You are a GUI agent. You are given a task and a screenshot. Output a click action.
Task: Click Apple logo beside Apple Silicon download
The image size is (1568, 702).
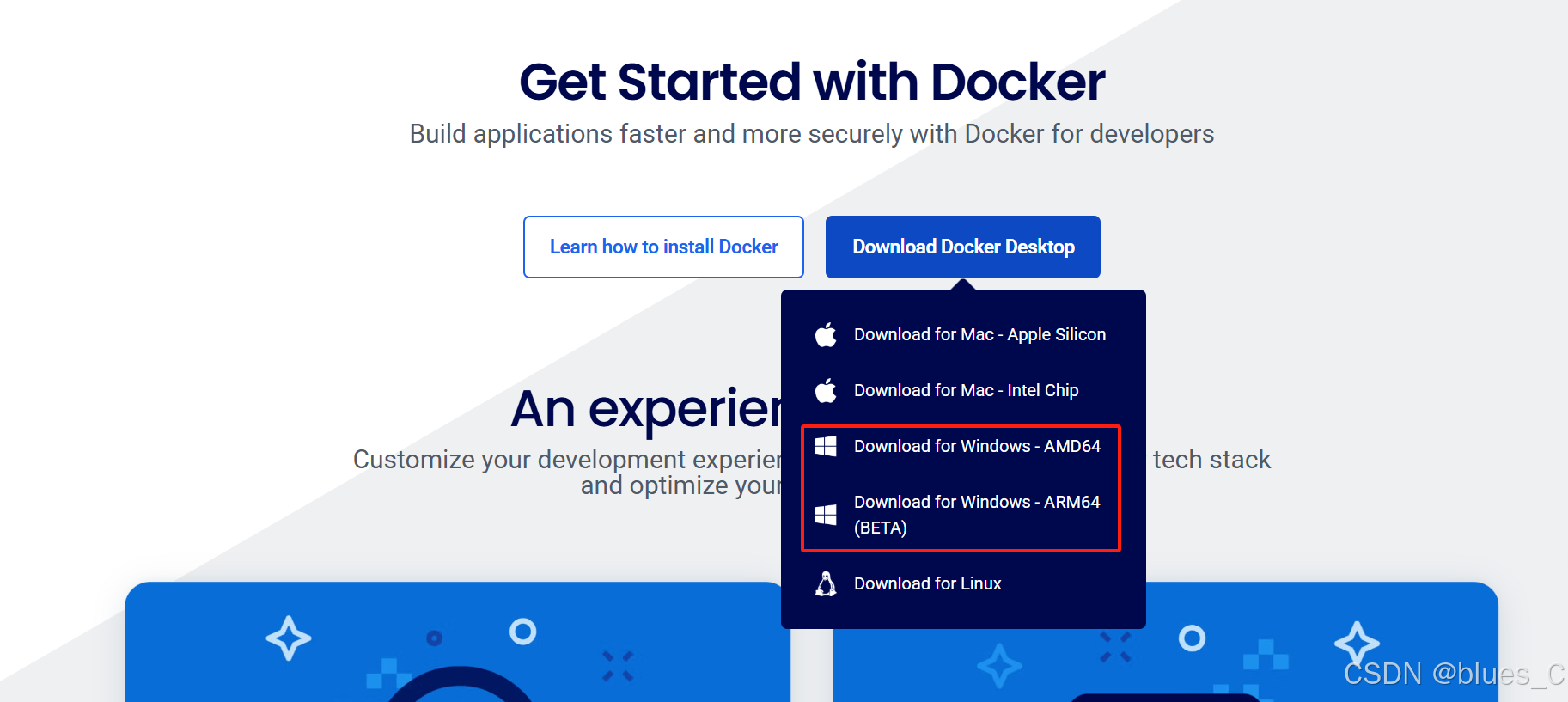pyautogui.click(x=826, y=334)
